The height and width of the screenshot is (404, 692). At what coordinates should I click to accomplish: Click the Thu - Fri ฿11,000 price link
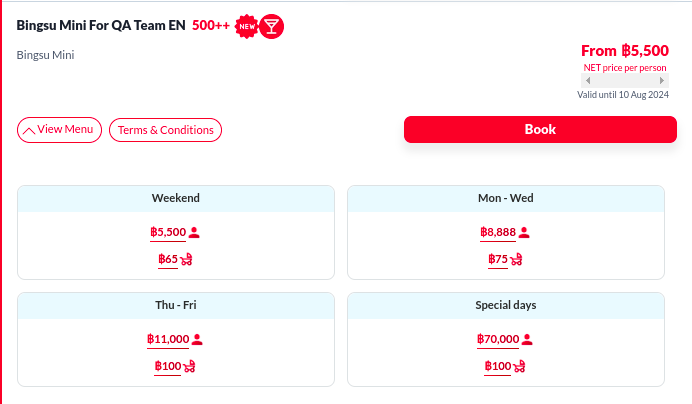(168, 339)
